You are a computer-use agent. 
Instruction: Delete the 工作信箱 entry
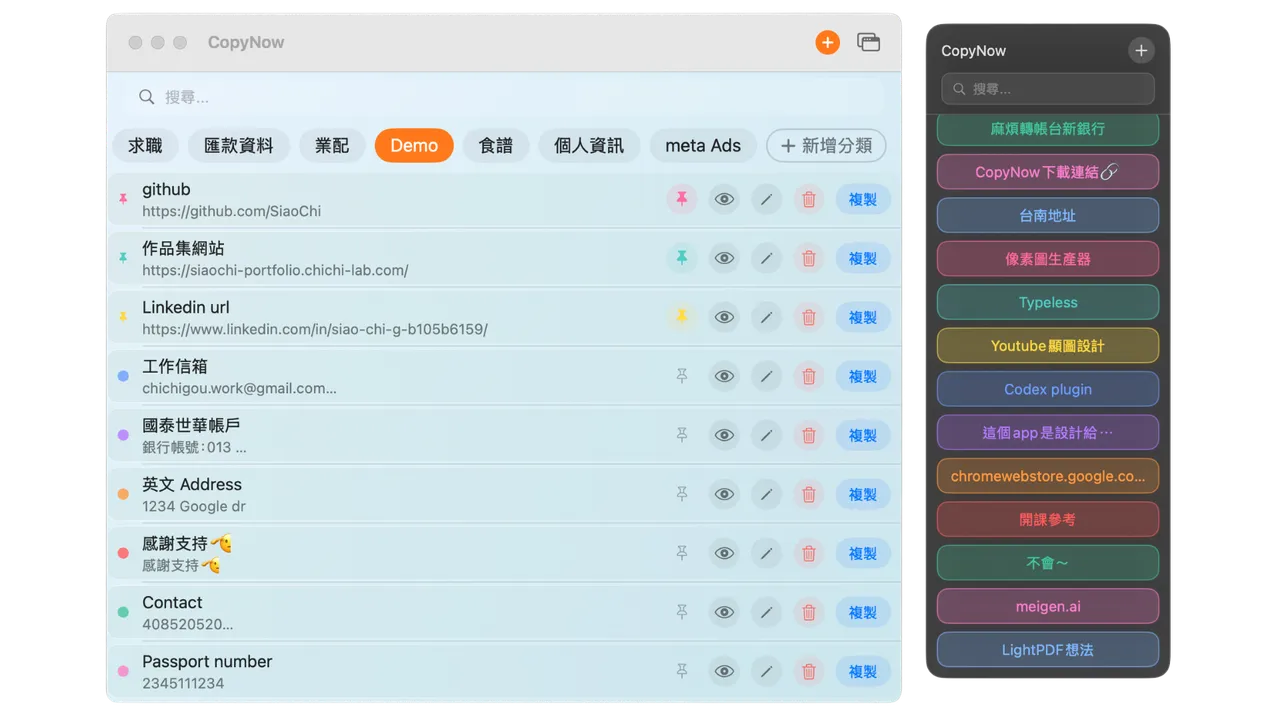tap(809, 376)
